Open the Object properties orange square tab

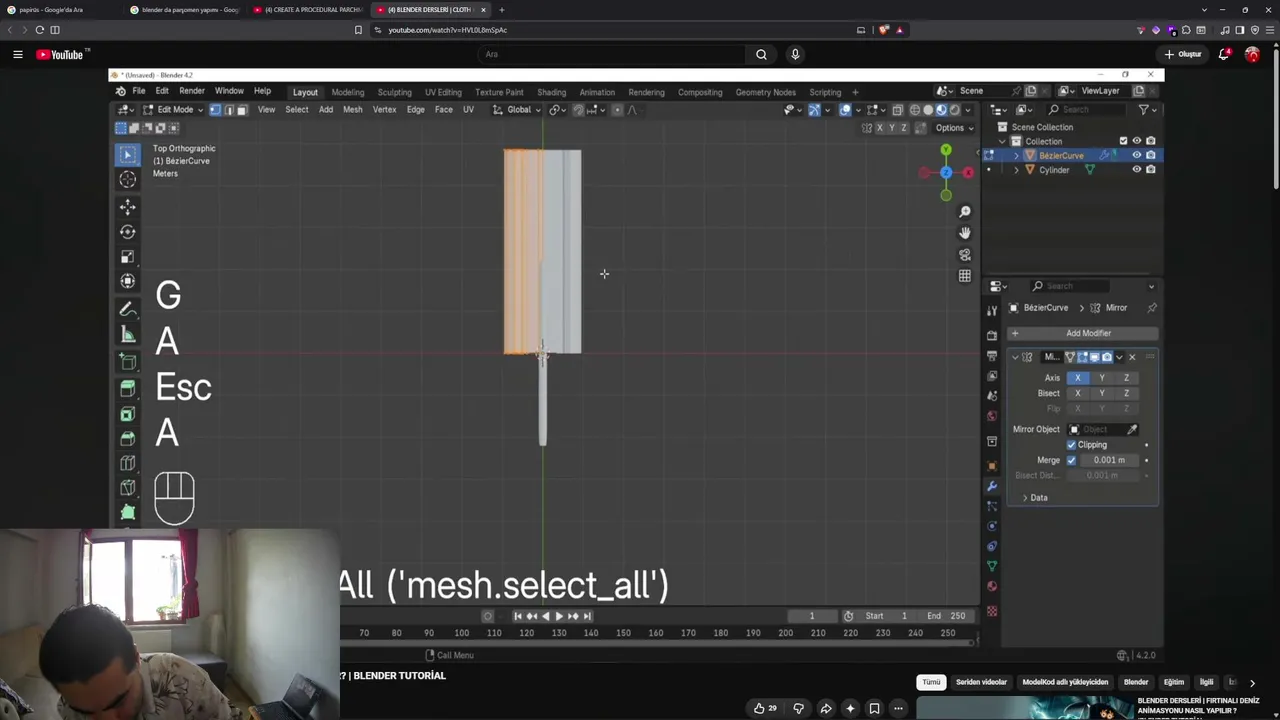click(992, 466)
